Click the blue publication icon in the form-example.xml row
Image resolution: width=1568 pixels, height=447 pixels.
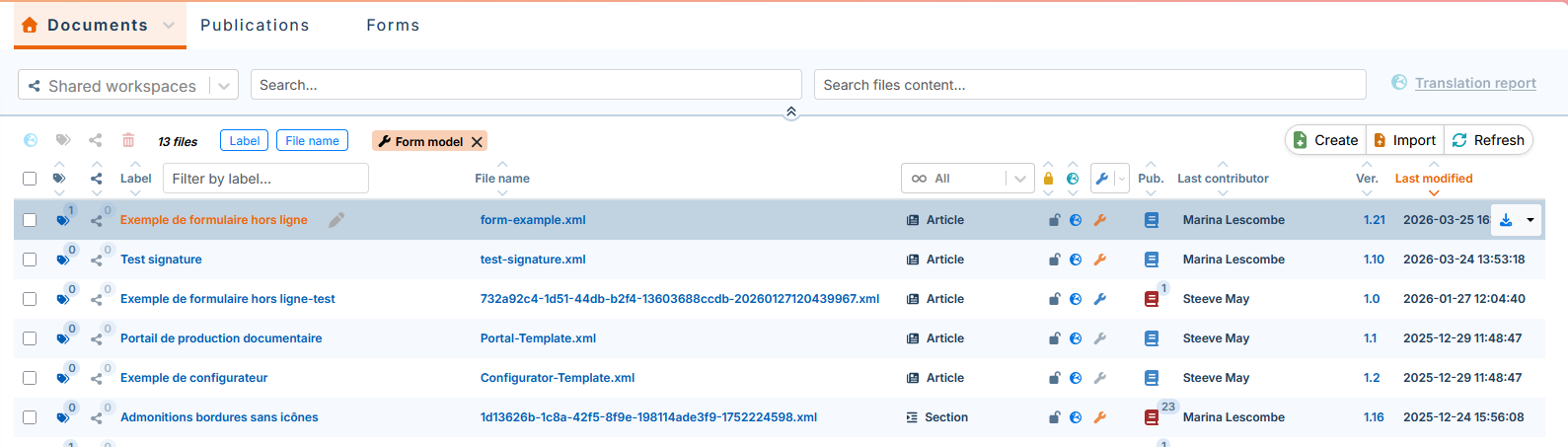[1152, 220]
